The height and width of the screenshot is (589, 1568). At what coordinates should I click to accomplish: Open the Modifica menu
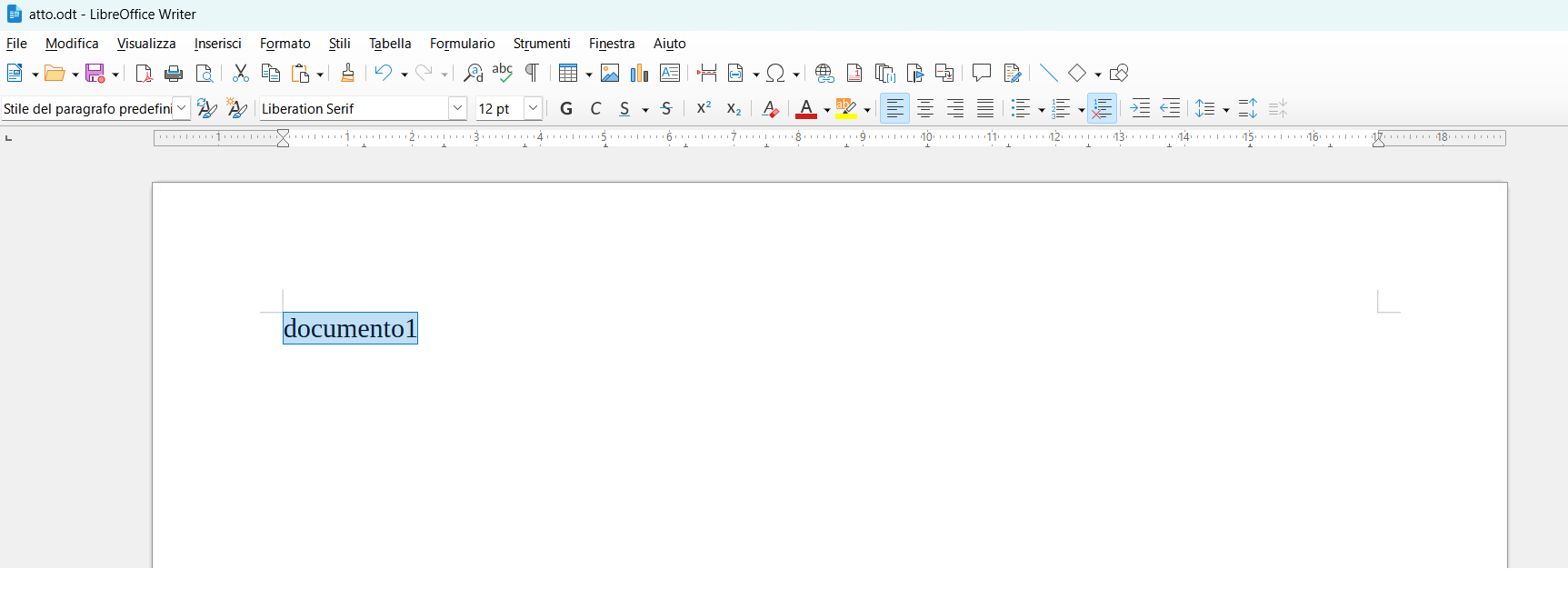pyautogui.click(x=72, y=44)
